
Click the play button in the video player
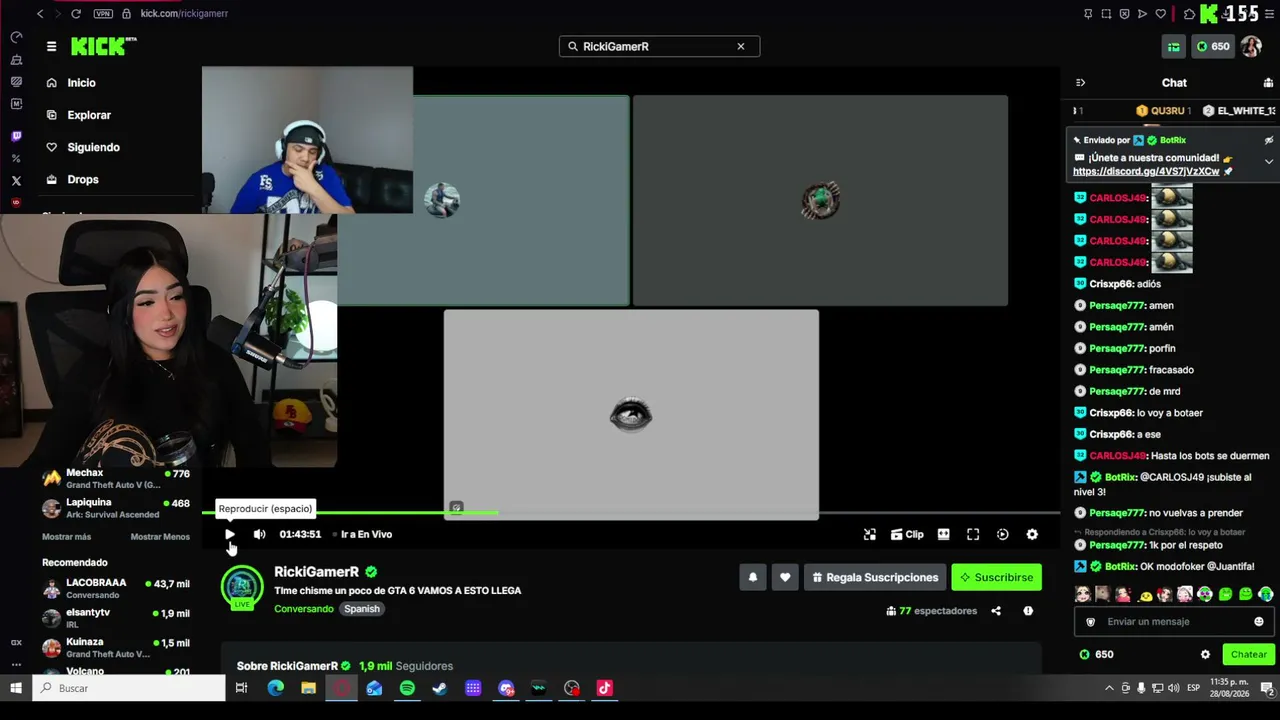pyautogui.click(x=230, y=534)
